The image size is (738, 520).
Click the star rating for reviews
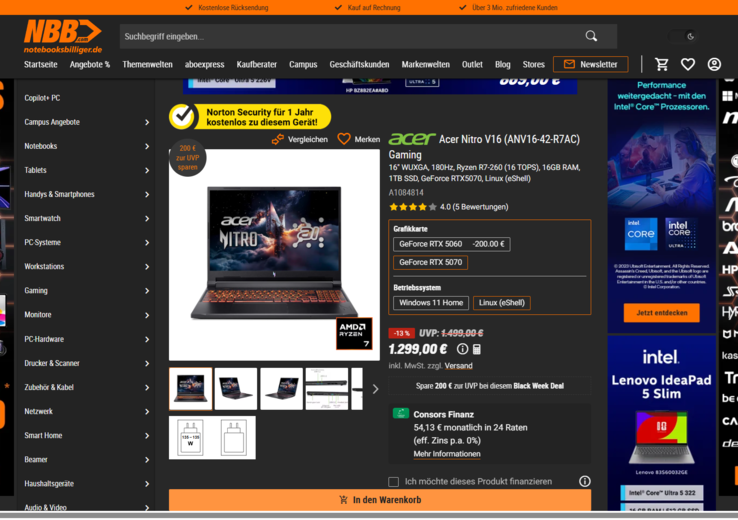click(413, 207)
